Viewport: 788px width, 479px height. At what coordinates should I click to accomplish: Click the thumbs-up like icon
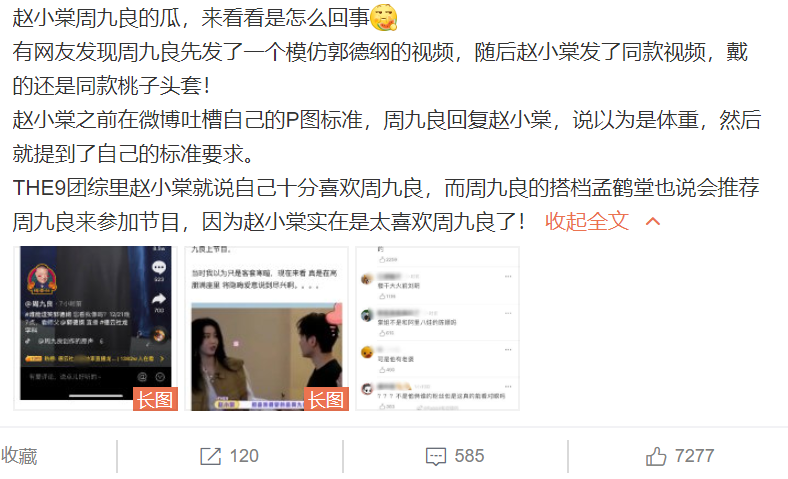click(x=656, y=456)
